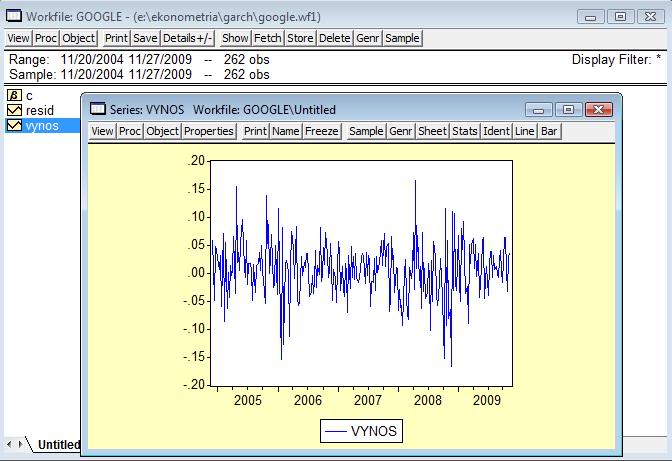Click the Stats button in series window
Image resolution: width=672 pixels, height=461 pixels.
[464, 131]
